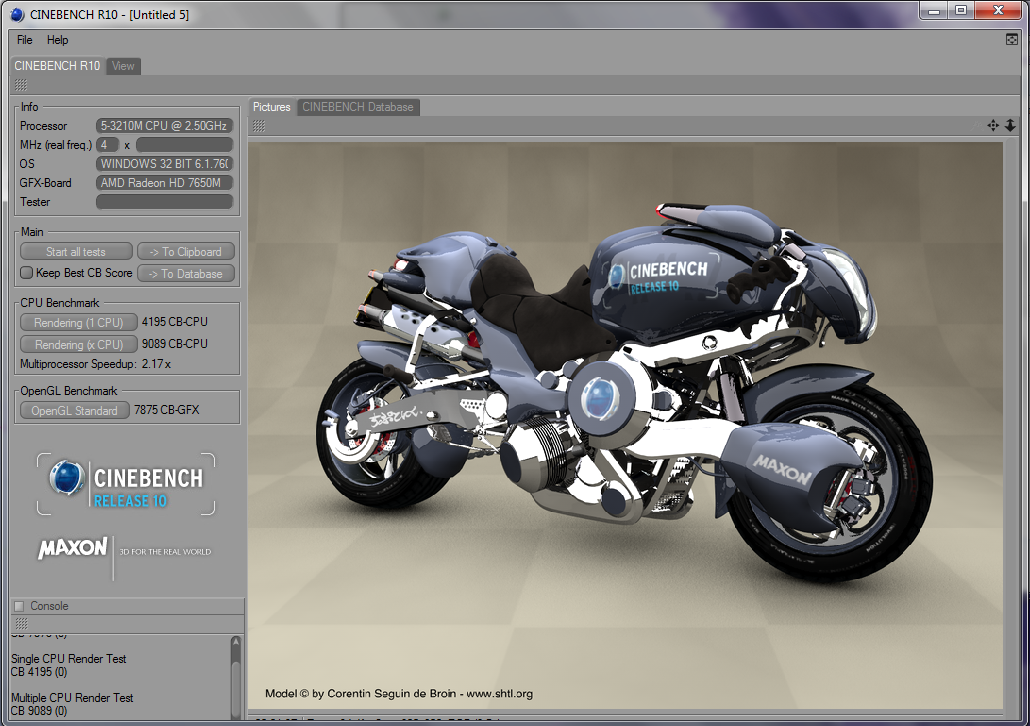
Task: Switch to the View tab
Action: coord(123,66)
